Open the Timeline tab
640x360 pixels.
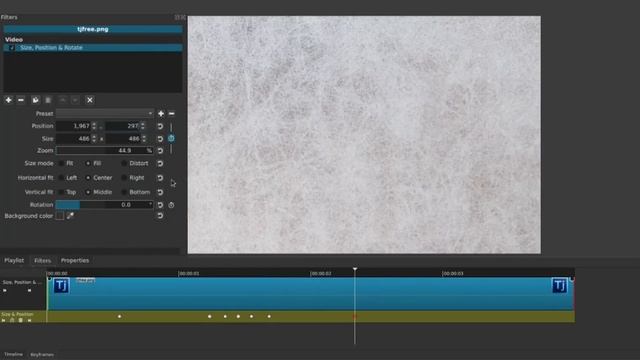[x=13, y=354]
